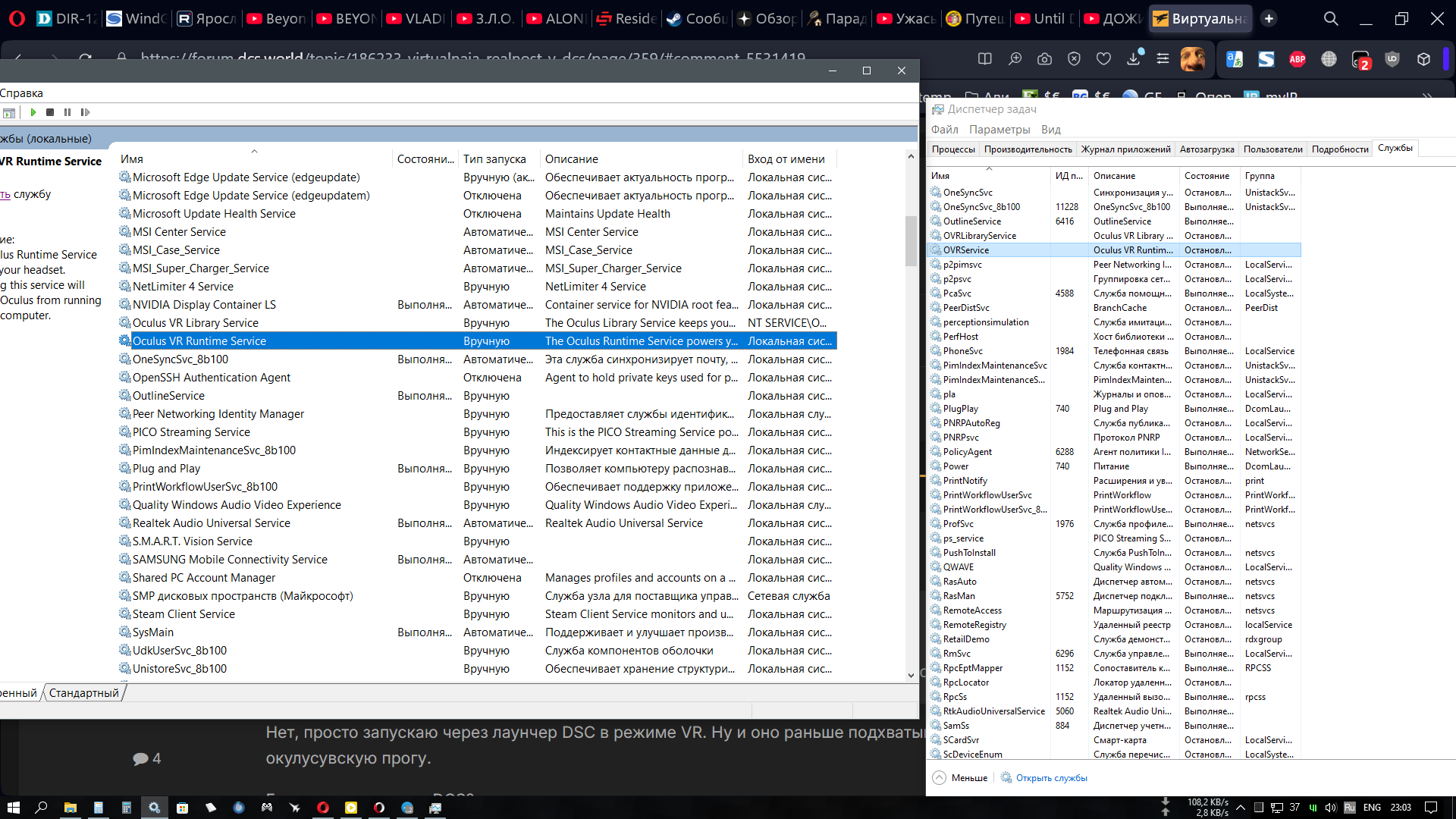This screenshot has width=1456, height=819.
Task: Switch to the DIR- router browser tab
Action: (67, 18)
